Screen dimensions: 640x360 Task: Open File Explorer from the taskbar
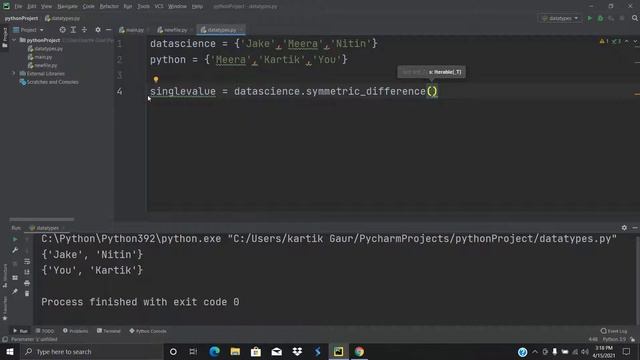pyautogui.click(x=235, y=351)
